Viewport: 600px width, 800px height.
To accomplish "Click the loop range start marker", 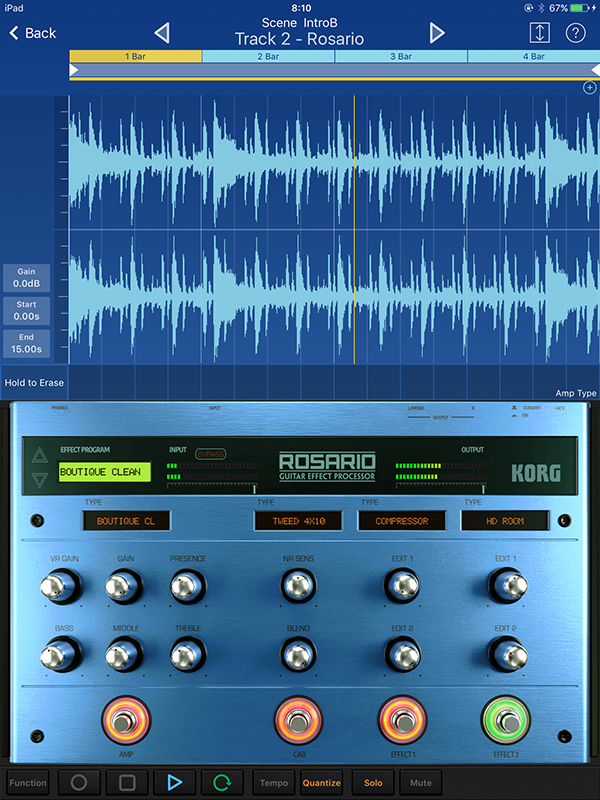I will coord(74,70).
